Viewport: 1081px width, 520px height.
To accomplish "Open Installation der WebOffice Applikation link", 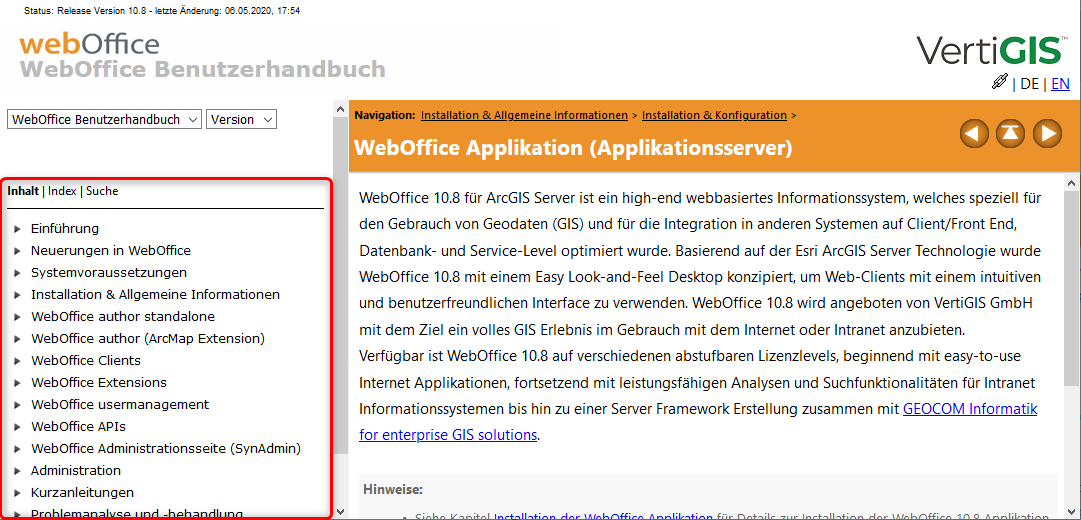I will (x=603, y=516).
